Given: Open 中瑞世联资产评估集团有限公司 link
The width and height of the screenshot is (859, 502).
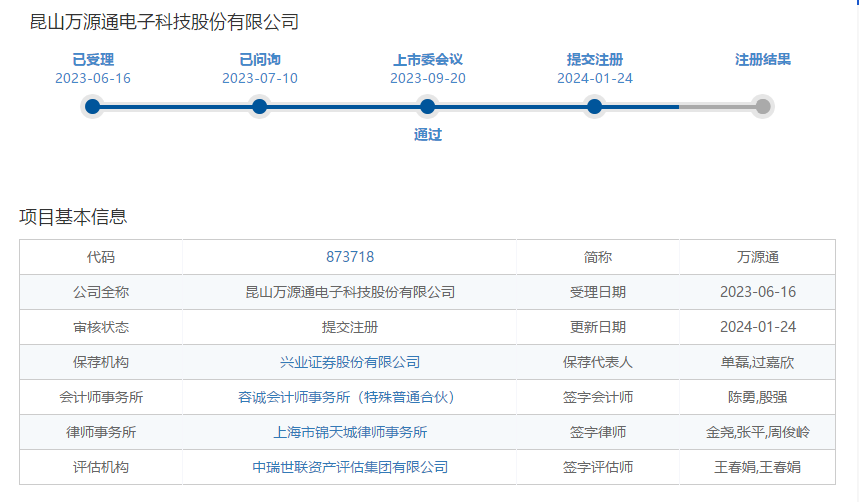Looking at the screenshot, I should (350, 467).
